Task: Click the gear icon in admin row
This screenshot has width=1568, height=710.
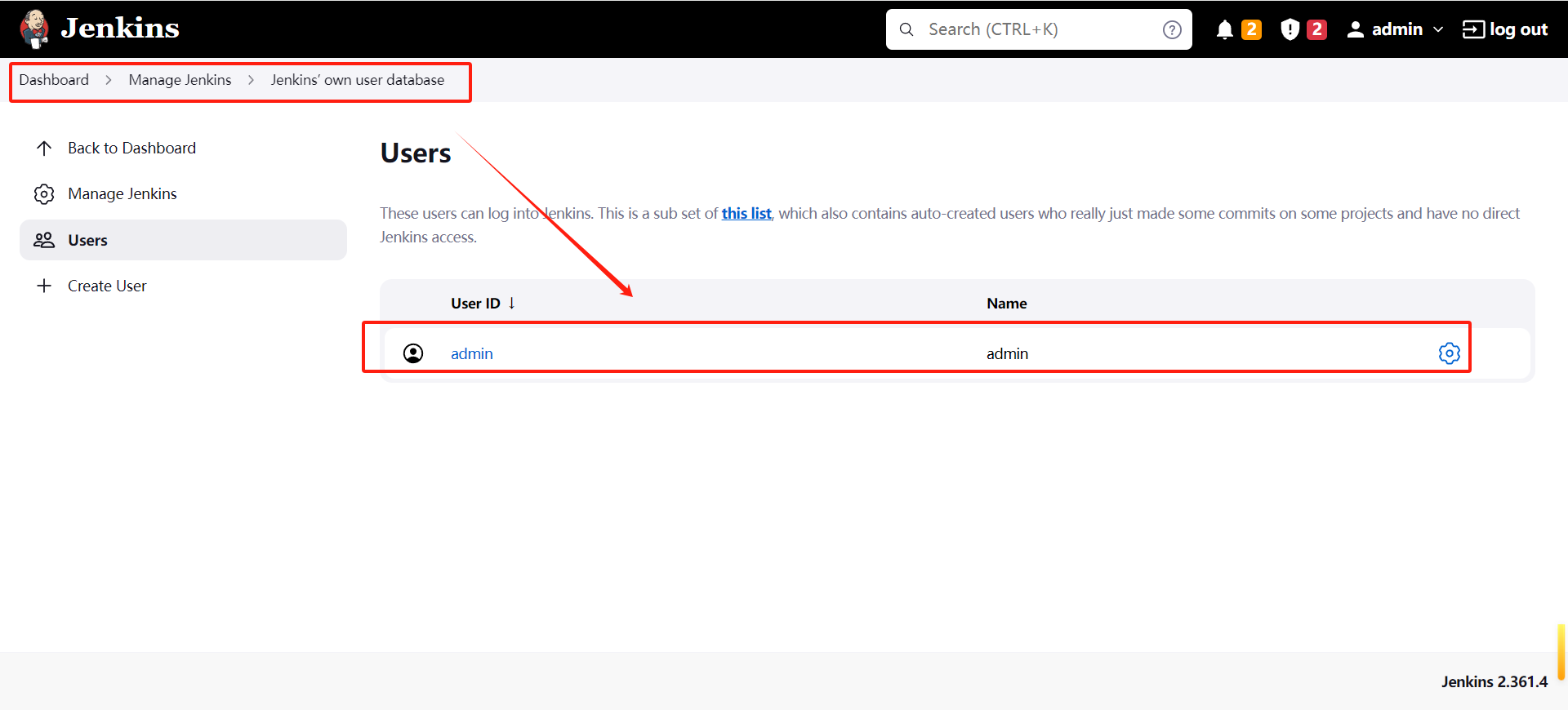Action: (x=1449, y=353)
